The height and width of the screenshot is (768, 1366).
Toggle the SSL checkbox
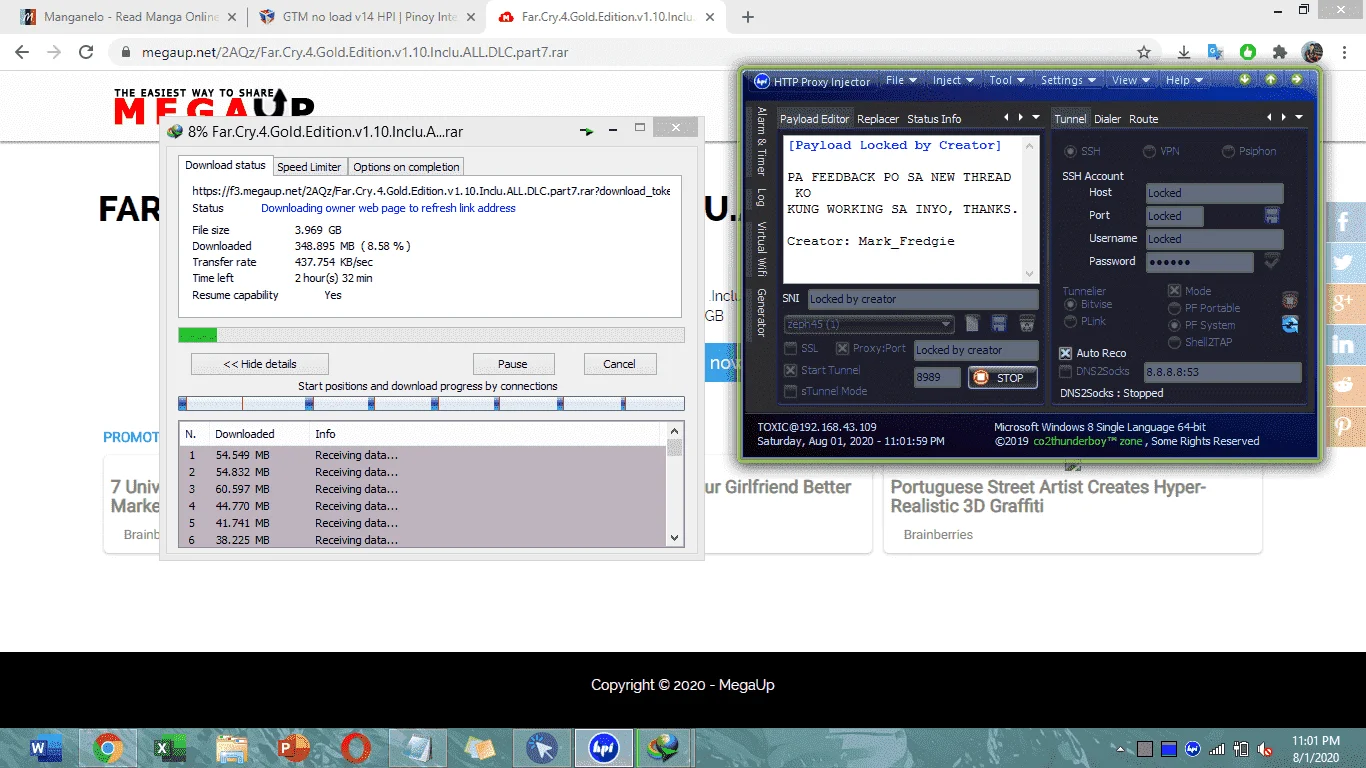791,348
